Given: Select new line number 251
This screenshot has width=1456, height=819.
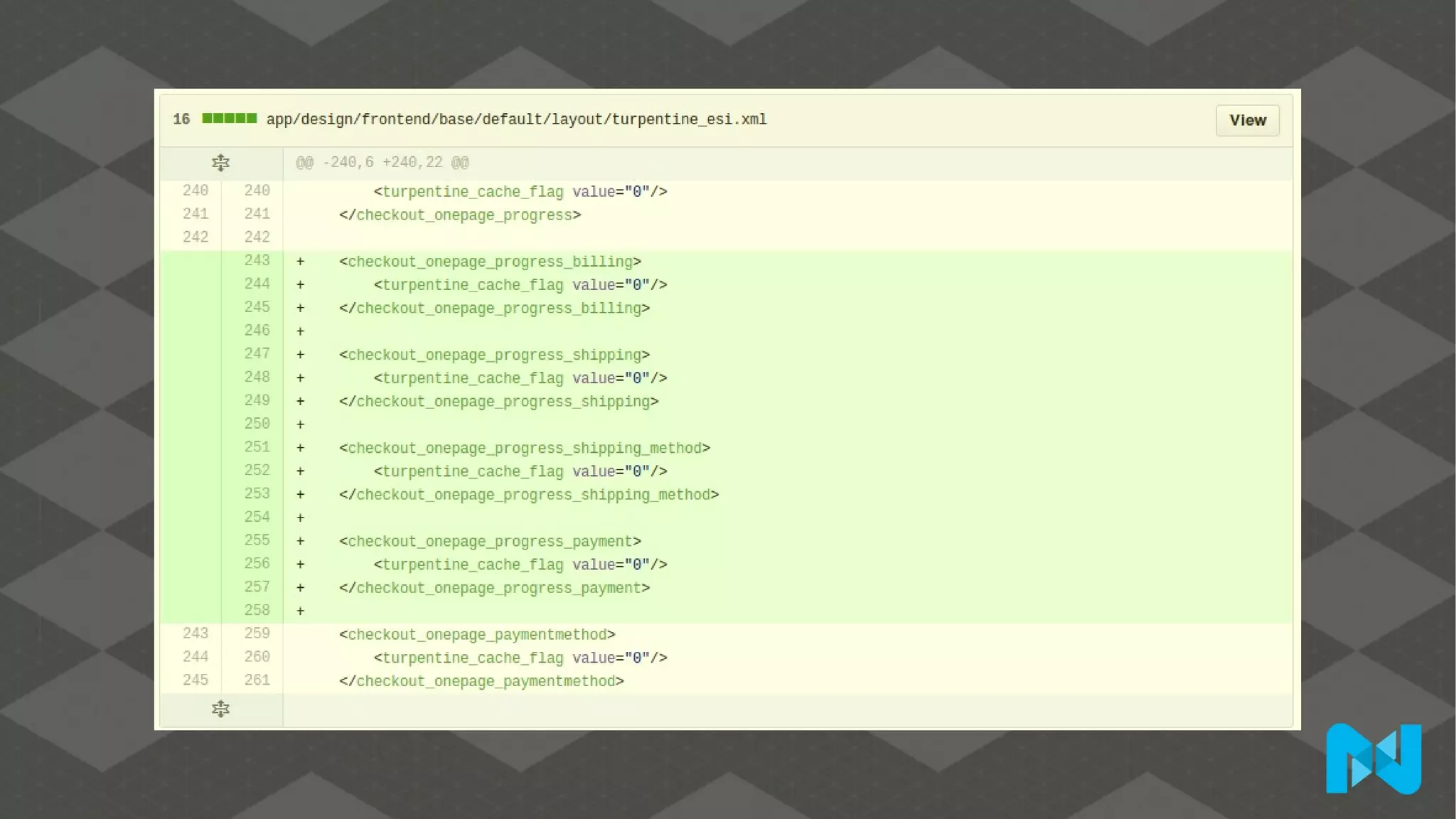Looking at the screenshot, I should pyautogui.click(x=257, y=447).
